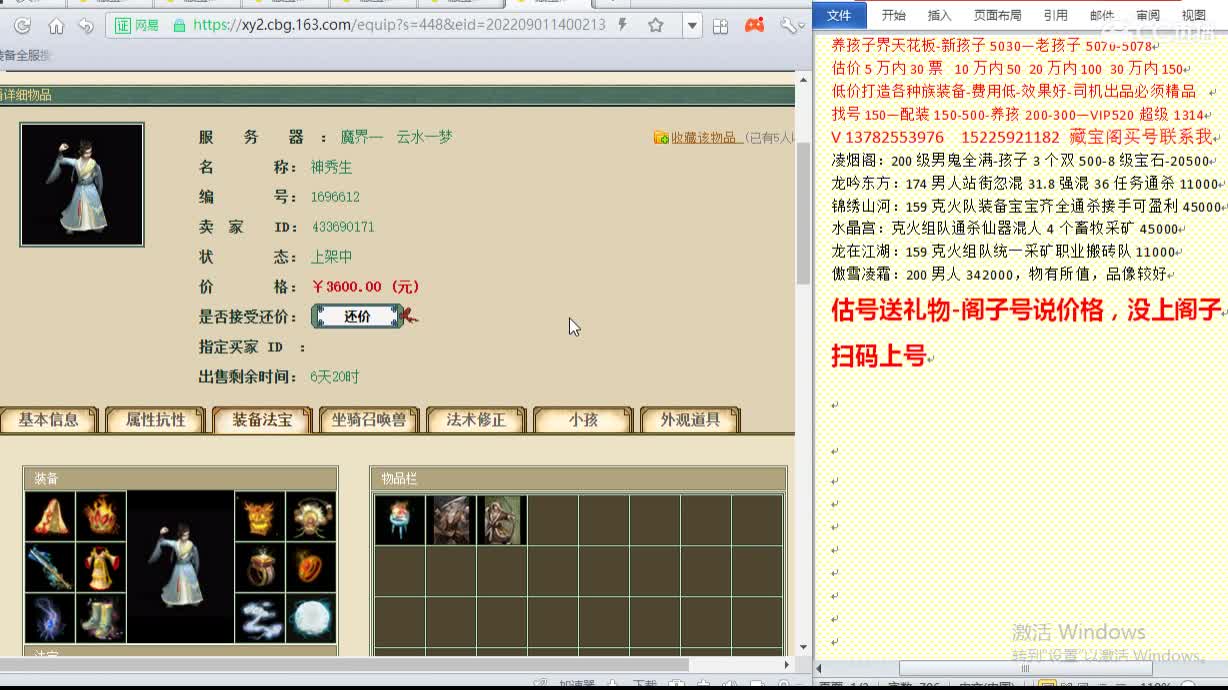Click the red game controller icon
The width and height of the screenshot is (1228, 690).
pos(755,25)
